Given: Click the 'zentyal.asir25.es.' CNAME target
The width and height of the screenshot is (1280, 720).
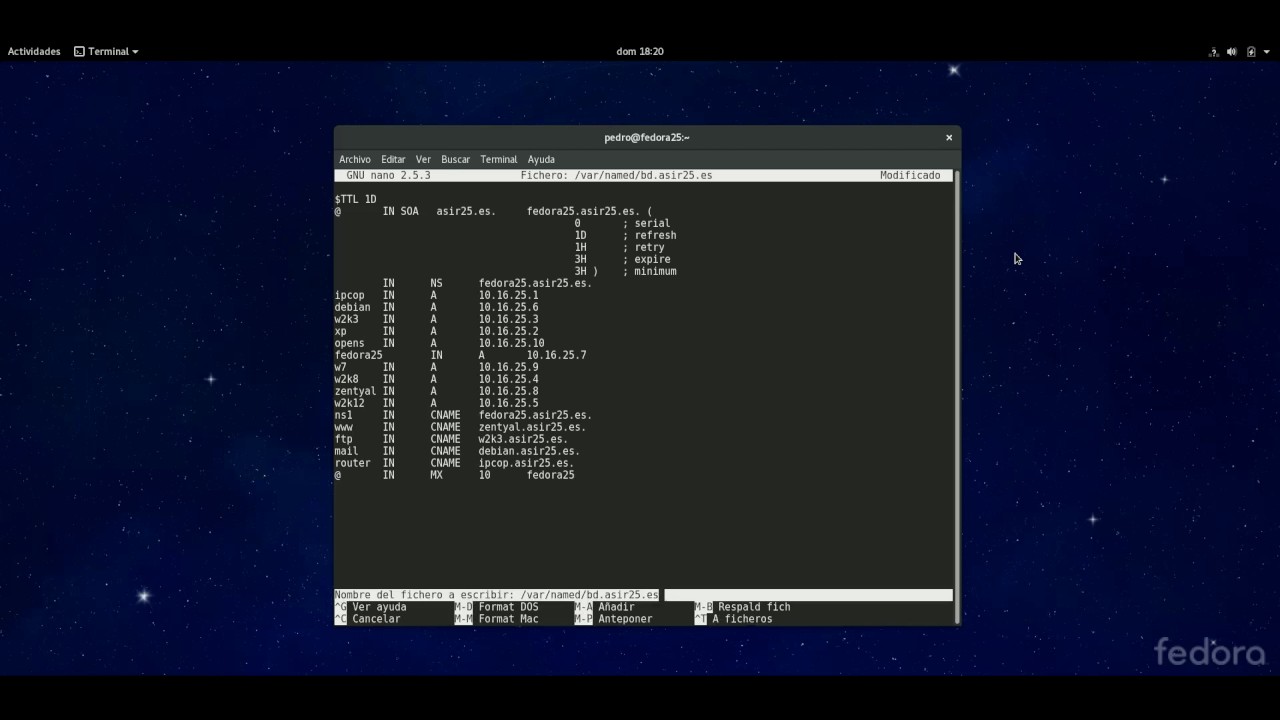Looking at the screenshot, I should tap(532, 427).
